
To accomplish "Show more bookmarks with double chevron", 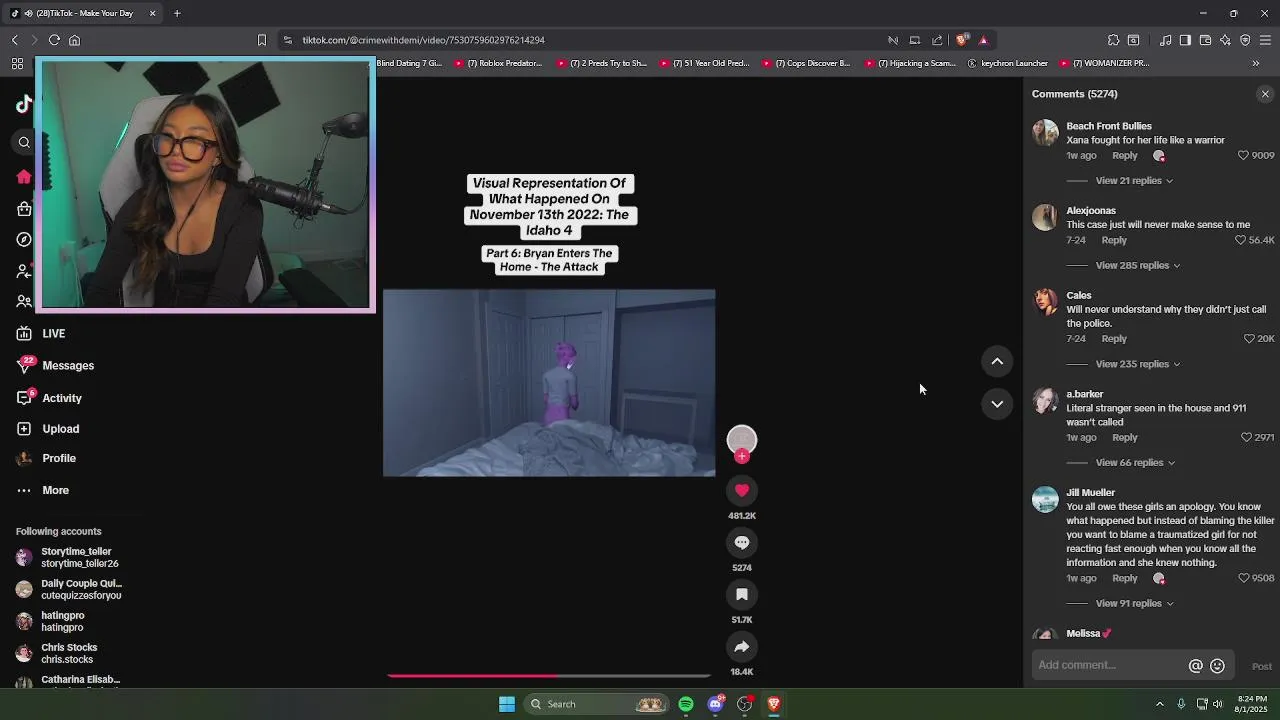I will 1256,63.
